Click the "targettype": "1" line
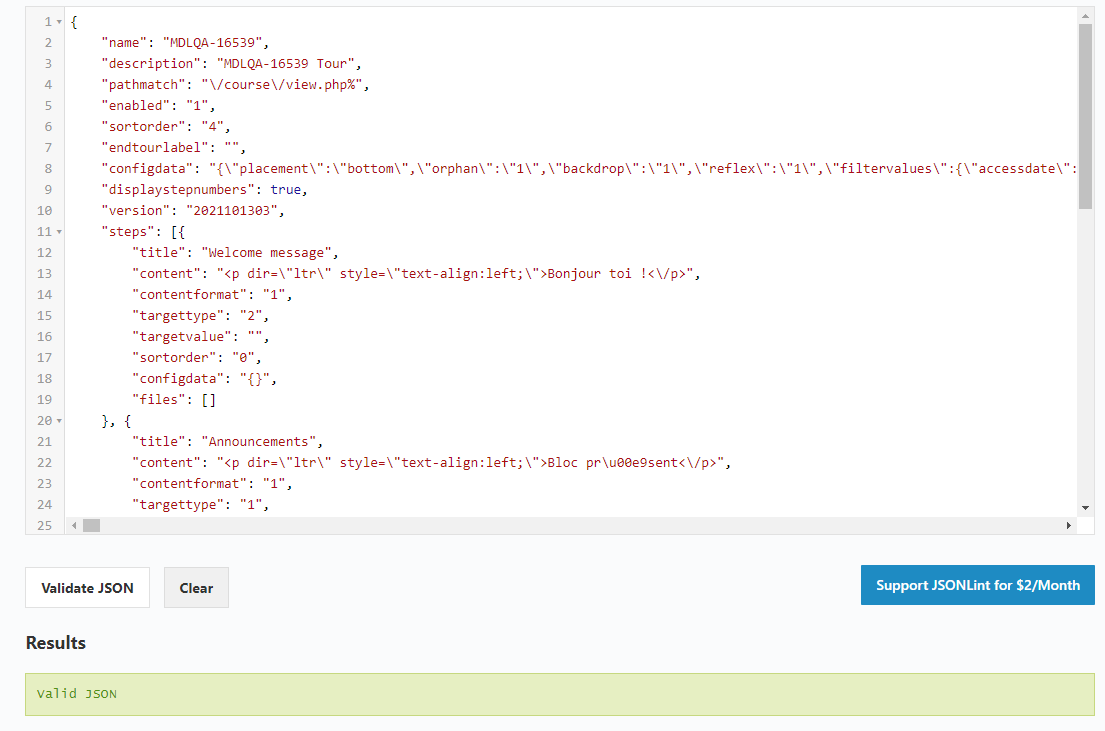Viewport: 1105px width, 731px height. (x=200, y=505)
